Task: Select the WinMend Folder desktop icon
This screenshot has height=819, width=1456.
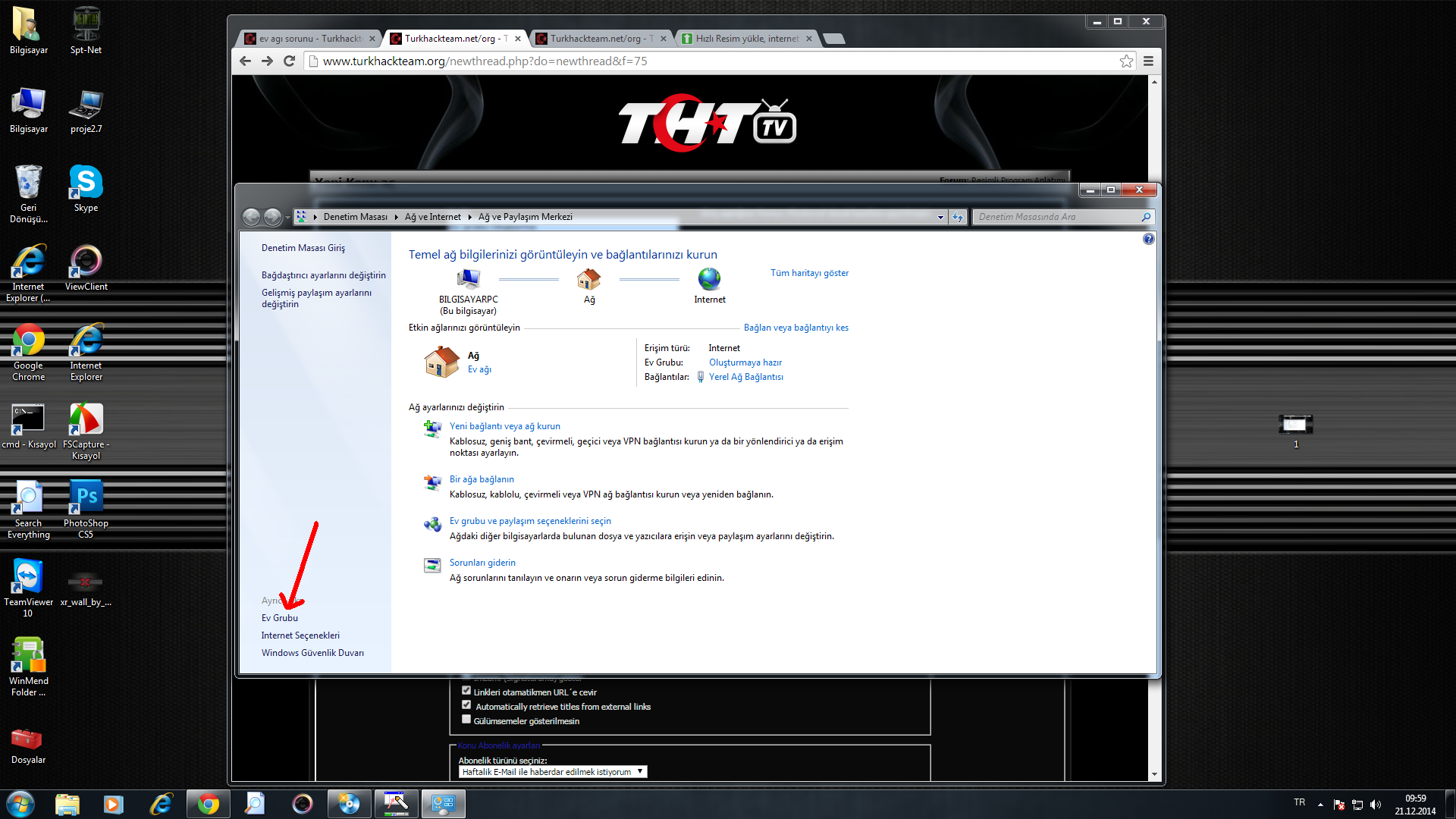Action: coord(28,667)
